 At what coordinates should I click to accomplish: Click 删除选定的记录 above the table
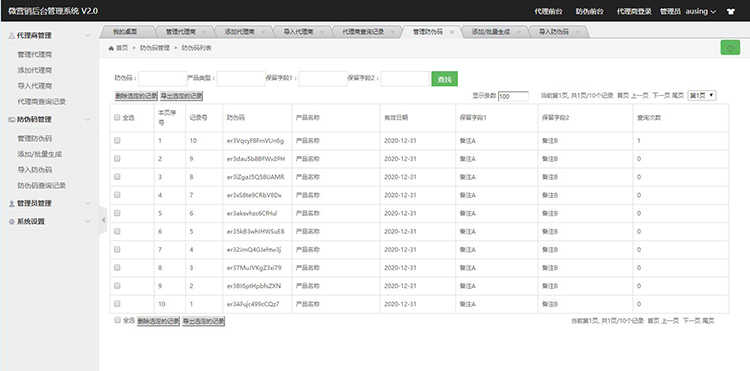click(136, 96)
